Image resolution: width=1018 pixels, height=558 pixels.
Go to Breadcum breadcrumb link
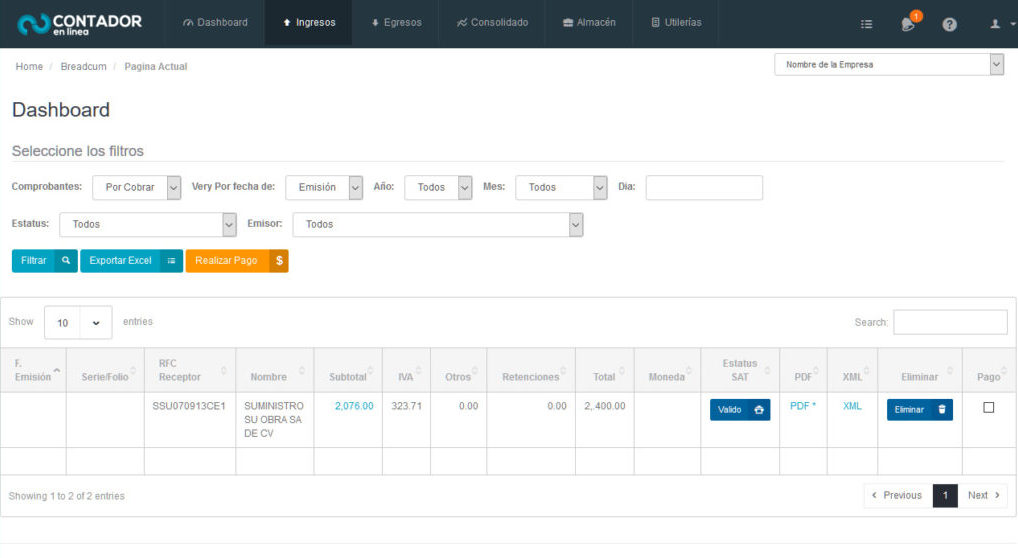coord(83,66)
